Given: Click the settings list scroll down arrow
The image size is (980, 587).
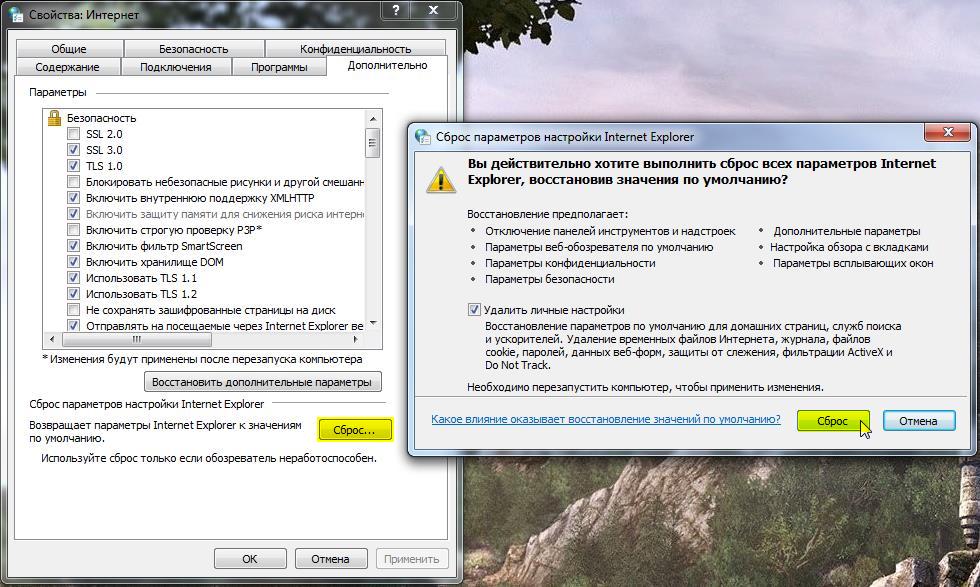Looking at the screenshot, I should 373,323.
